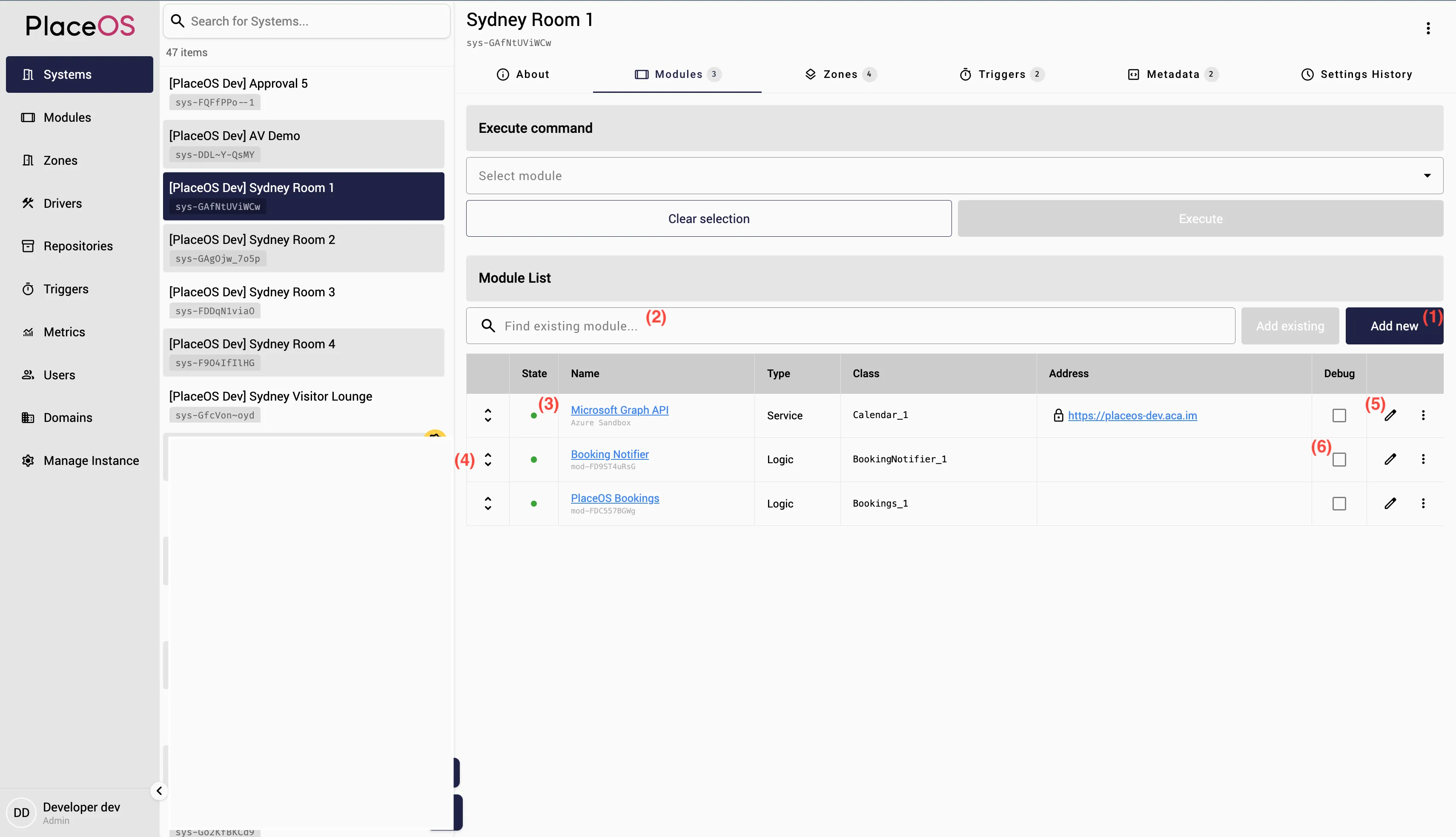Click reorder arrows on Microsoft Graph API row
The image size is (1456, 837).
click(487, 415)
